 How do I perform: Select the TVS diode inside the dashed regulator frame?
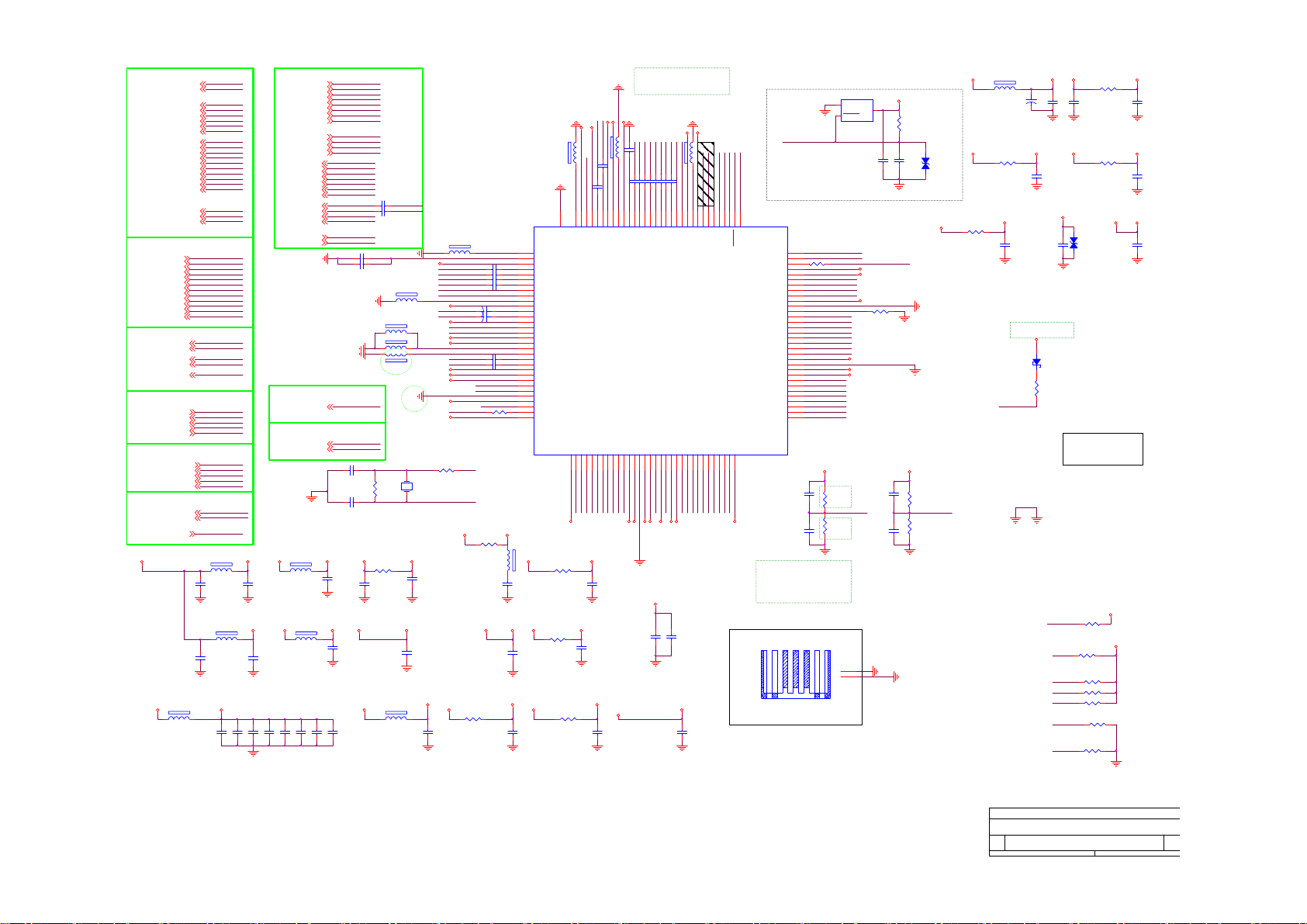[x=925, y=163]
